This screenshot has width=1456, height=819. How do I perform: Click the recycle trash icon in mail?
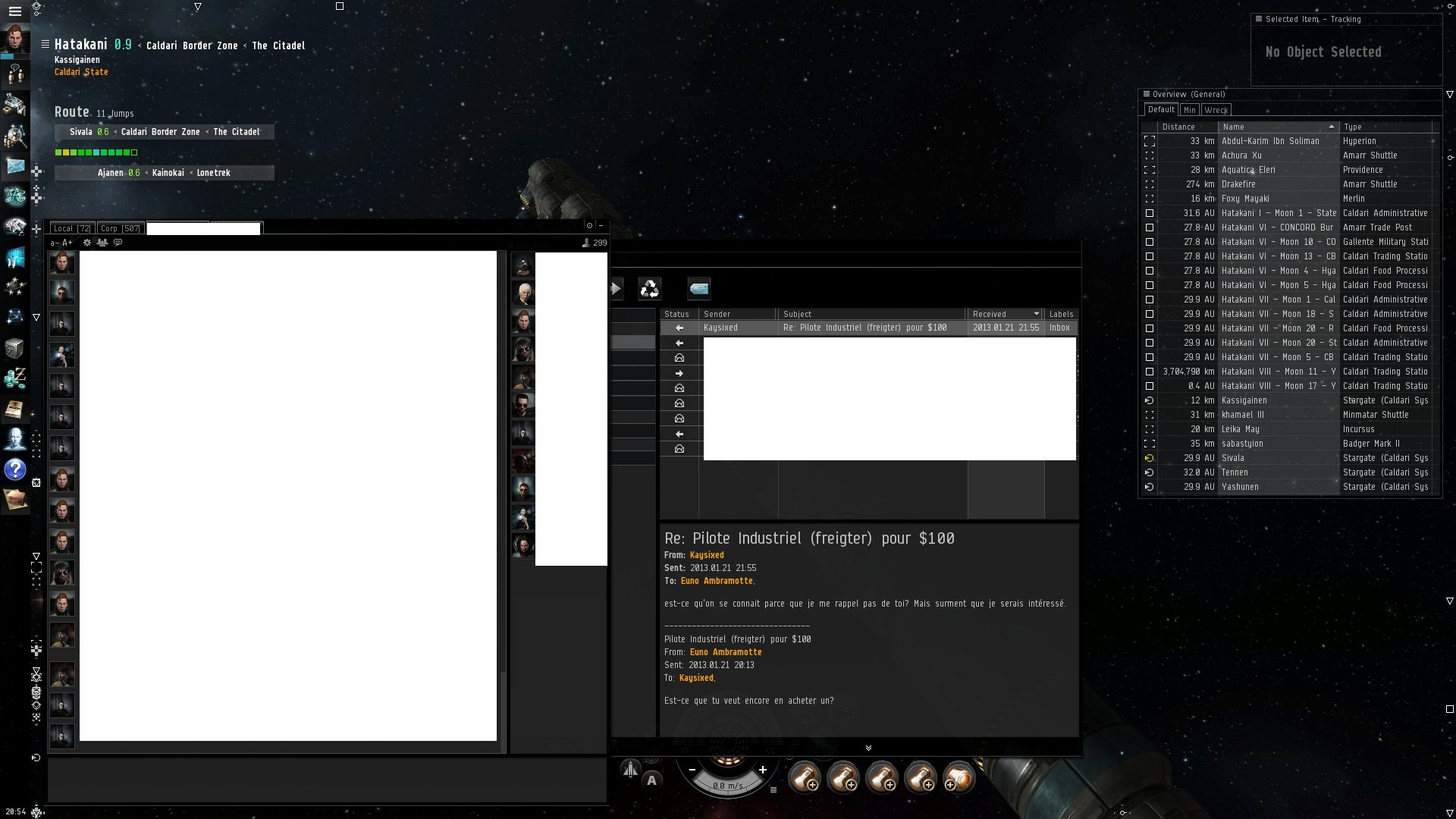tap(650, 288)
